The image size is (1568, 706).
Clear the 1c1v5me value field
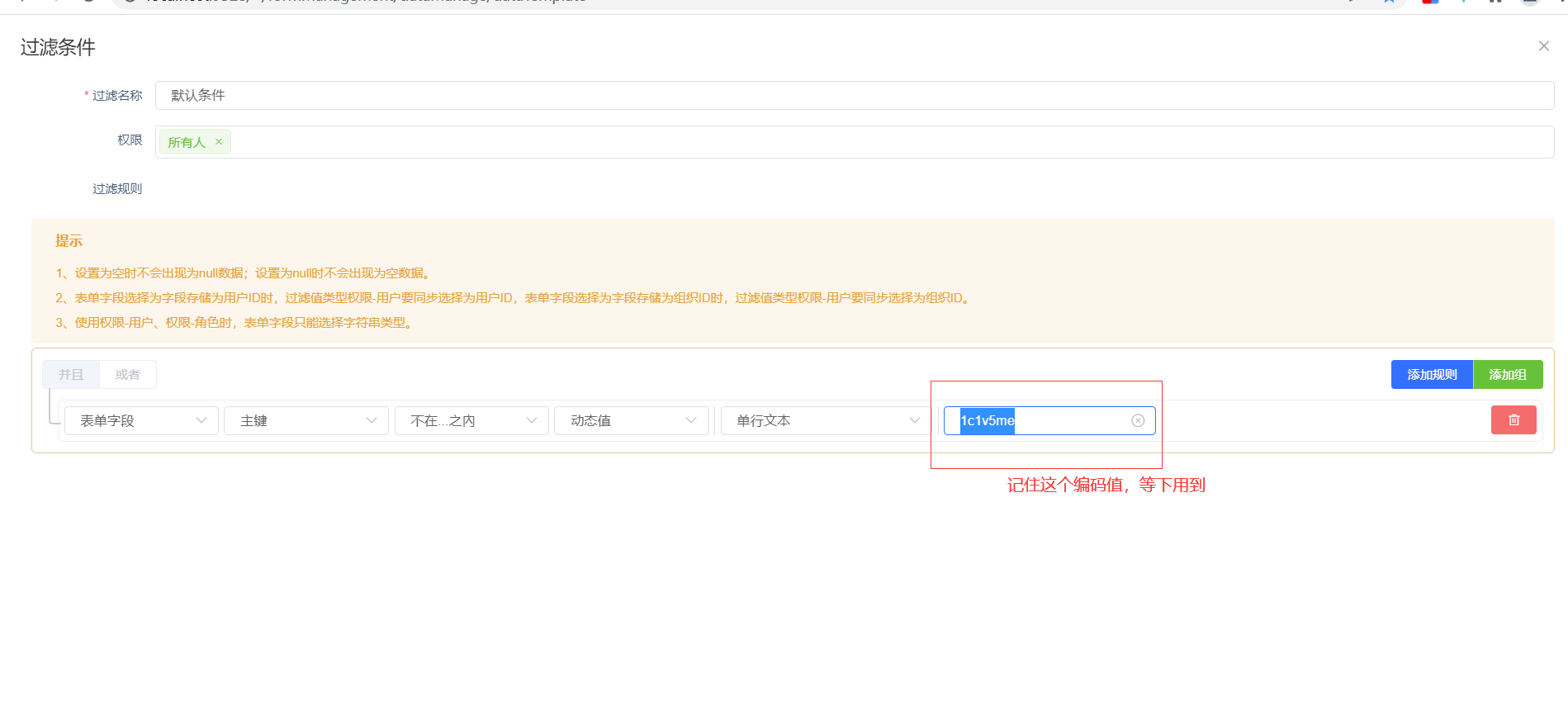(x=1137, y=420)
